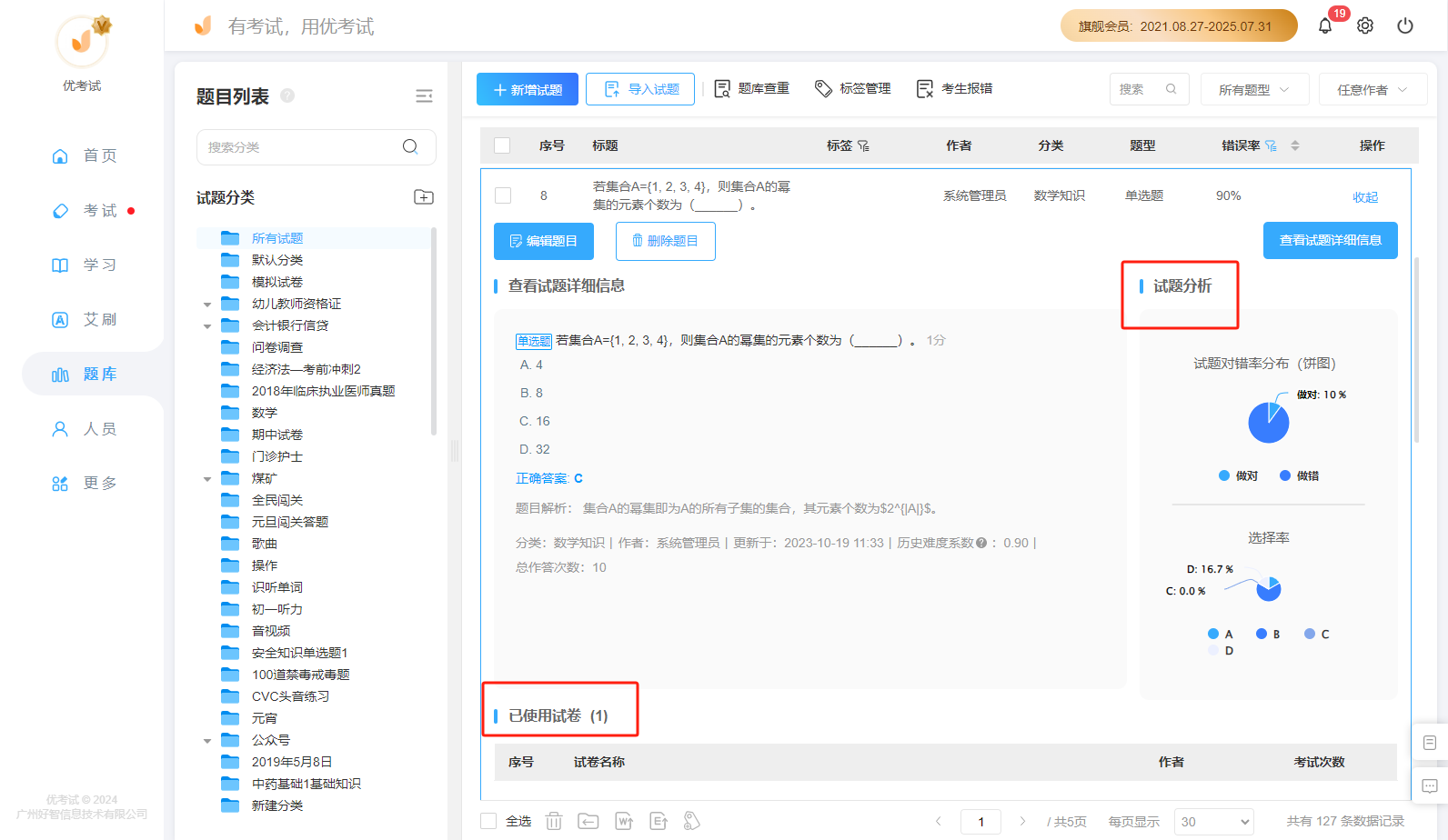The height and width of the screenshot is (840, 1448).
Task: Toggle the 做对 legend item
Action: [1239, 475]
